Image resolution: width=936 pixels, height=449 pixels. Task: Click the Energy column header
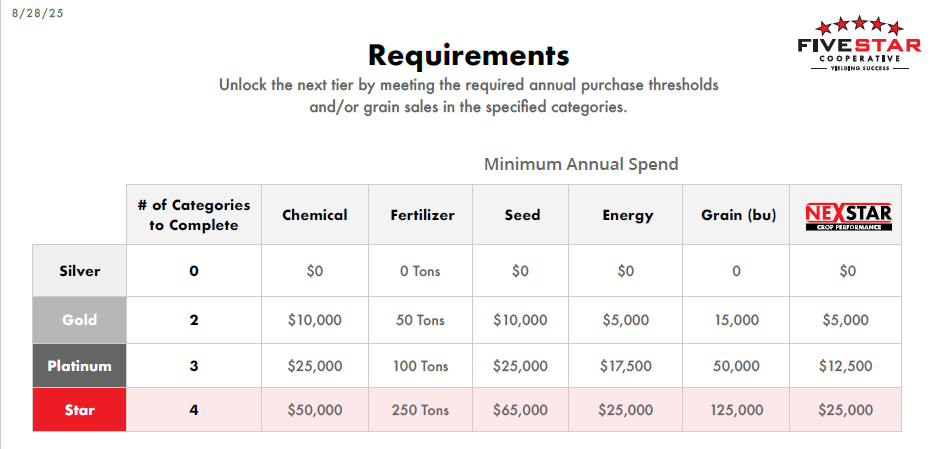[627, 214]
